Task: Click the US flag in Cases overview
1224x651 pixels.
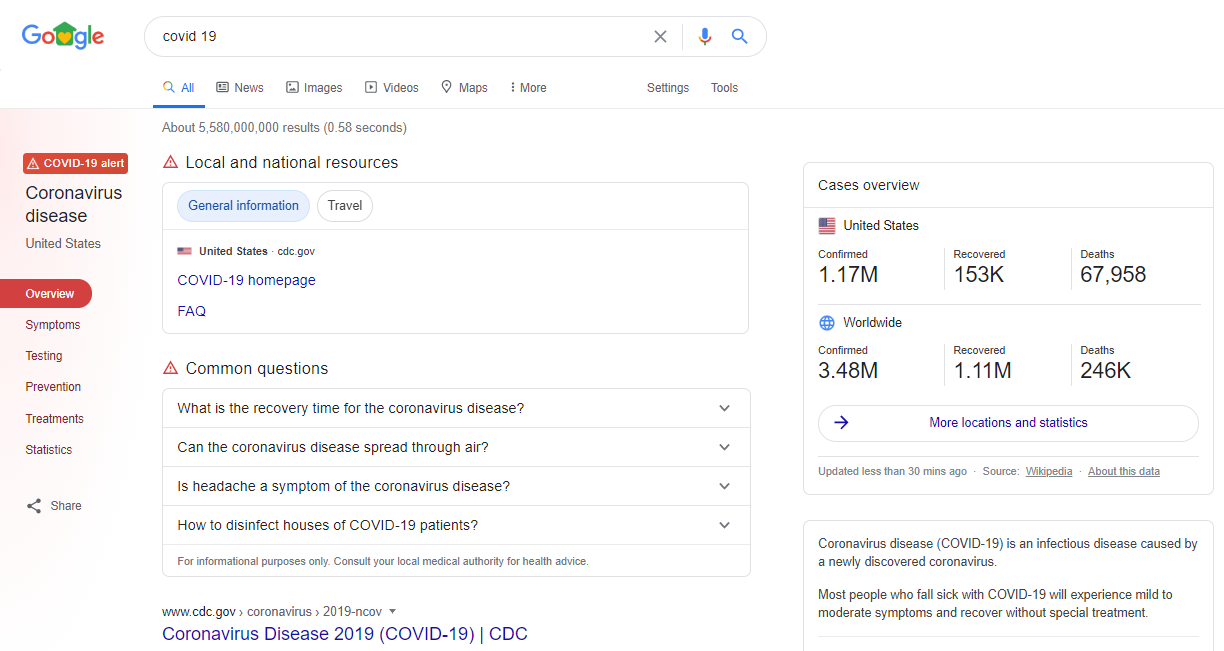Action: (826, 226)
